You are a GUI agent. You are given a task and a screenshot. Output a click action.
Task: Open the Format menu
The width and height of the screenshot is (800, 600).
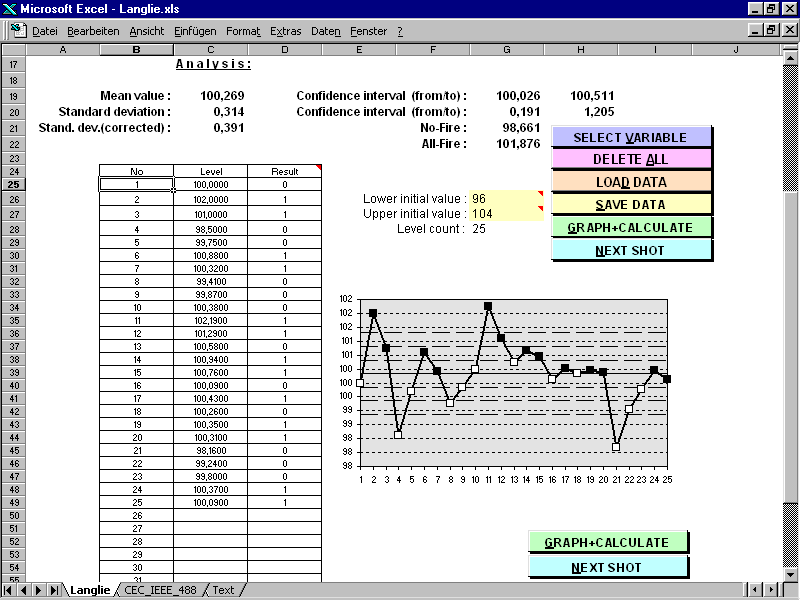click(x=243, y=31)
